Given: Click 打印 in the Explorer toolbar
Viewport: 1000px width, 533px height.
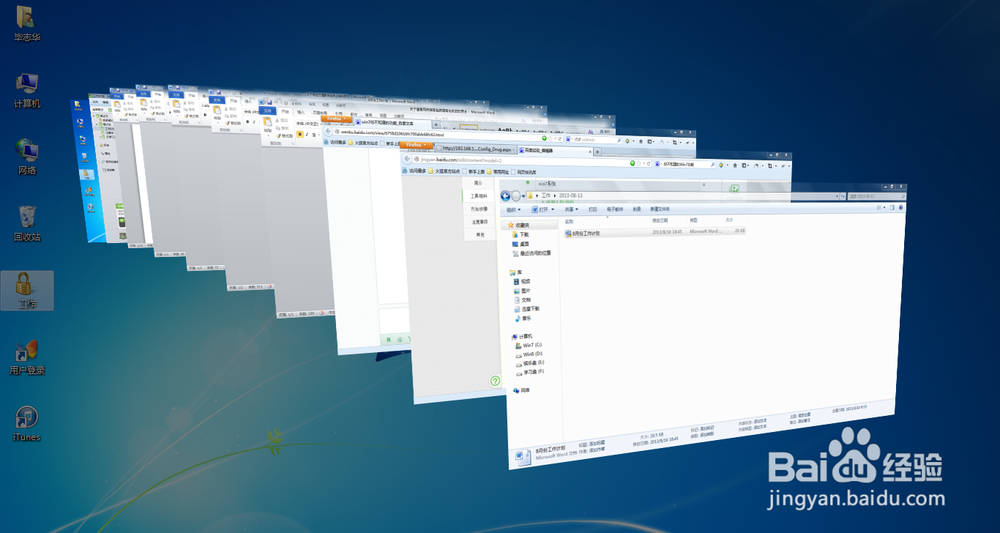Looking at the screenshot, I should (592, 209).
